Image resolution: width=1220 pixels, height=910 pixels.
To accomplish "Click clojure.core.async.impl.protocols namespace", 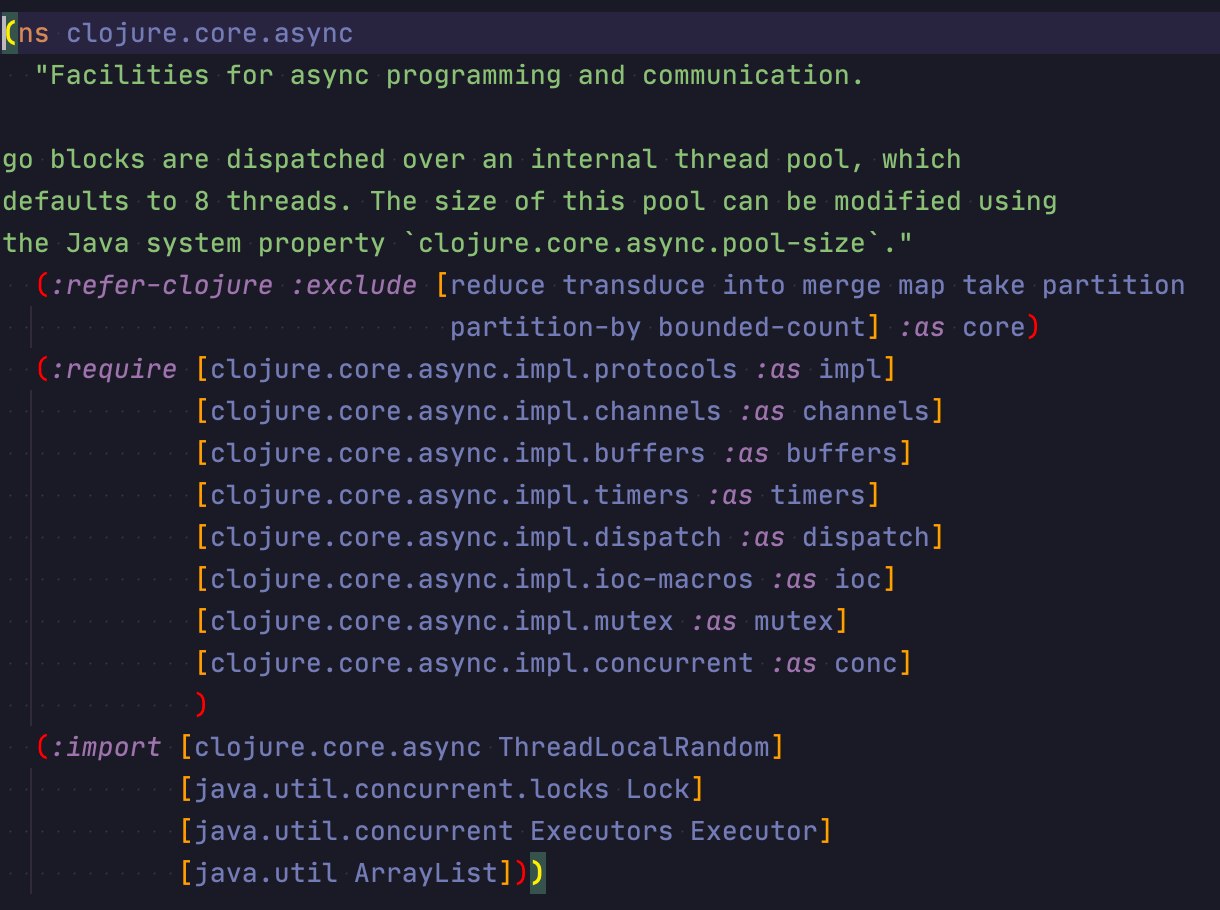I will (x=473, y=369).
